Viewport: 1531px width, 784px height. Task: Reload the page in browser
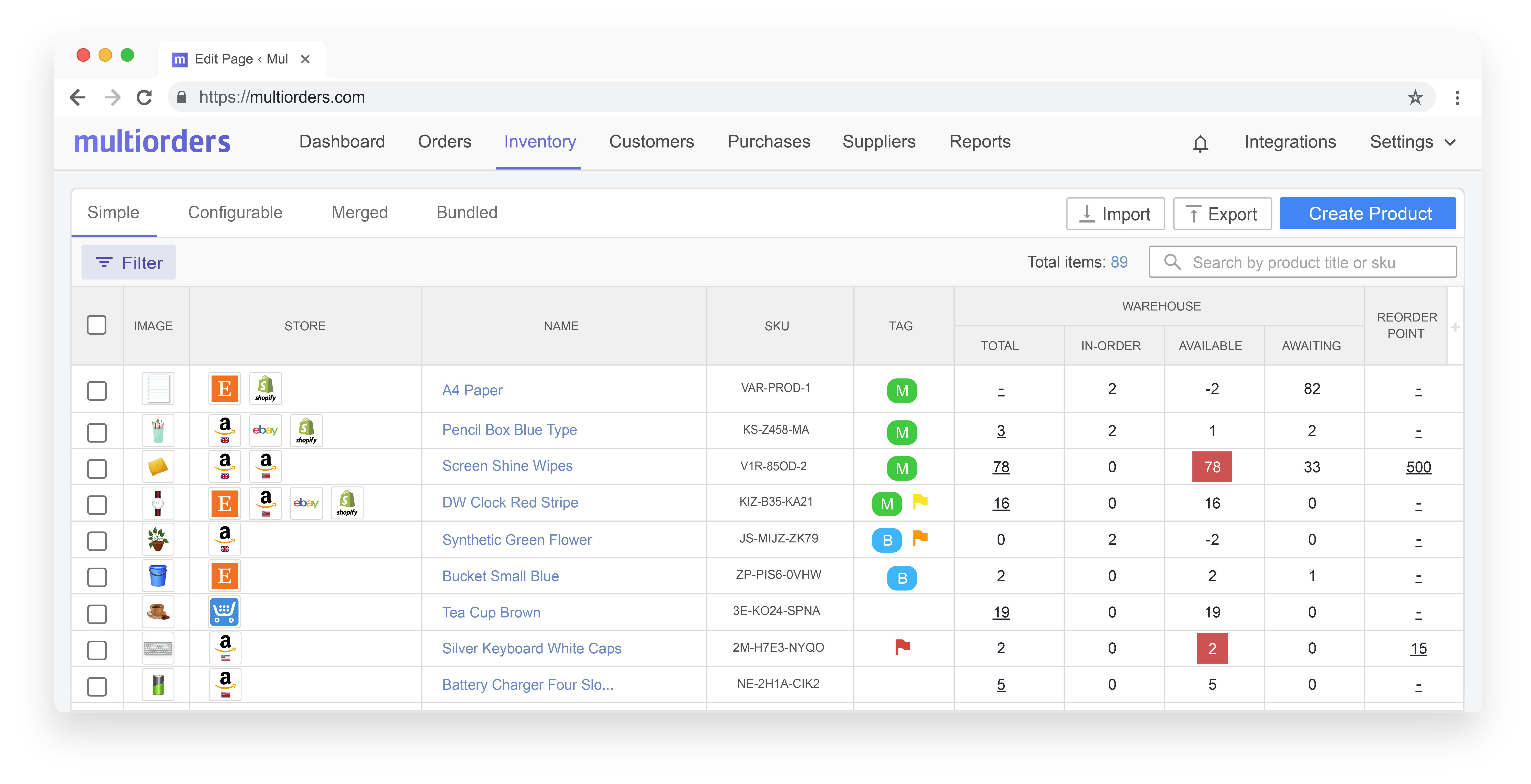(144, 97)
